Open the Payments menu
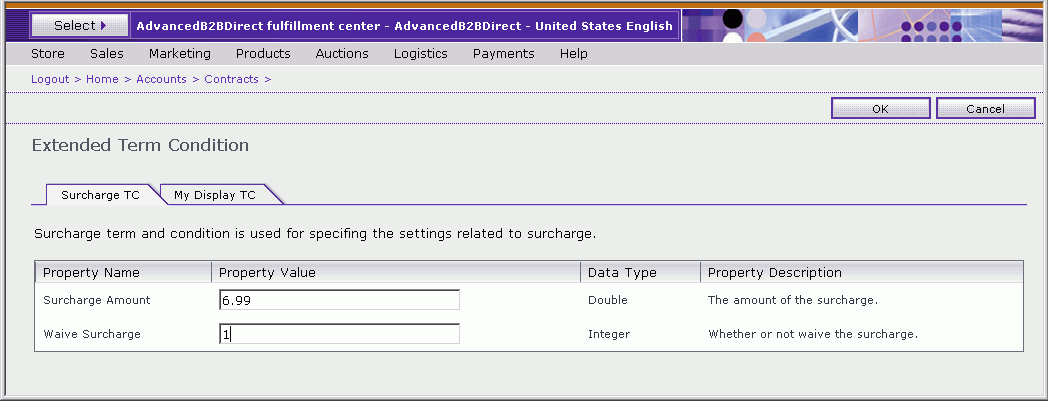Viewport: 1048px width, 401px height. pos(504,54)
